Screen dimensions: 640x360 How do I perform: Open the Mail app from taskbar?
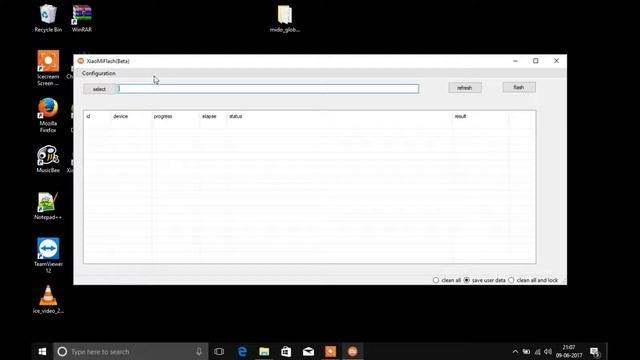coord(308,351)
